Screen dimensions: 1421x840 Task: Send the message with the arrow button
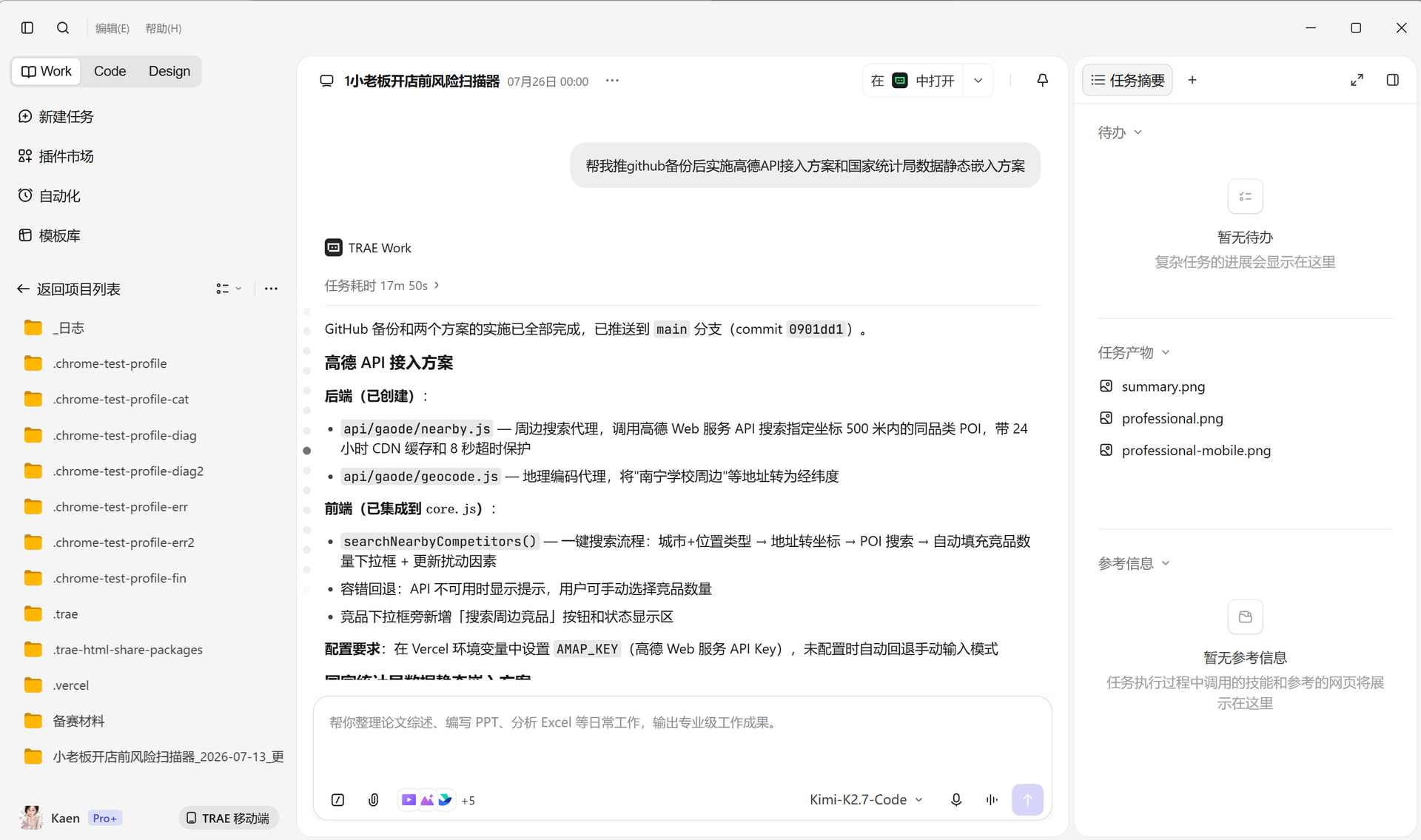[1027, 800]
